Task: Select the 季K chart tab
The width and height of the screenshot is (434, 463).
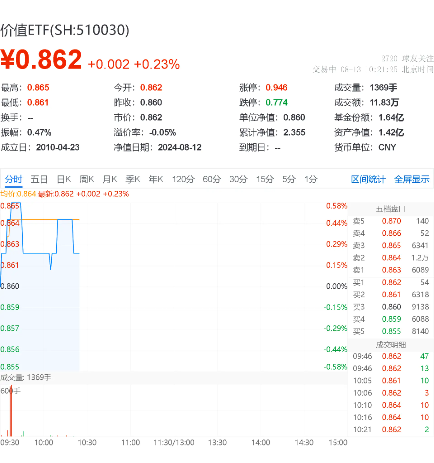Action: [x=133, y=179]
